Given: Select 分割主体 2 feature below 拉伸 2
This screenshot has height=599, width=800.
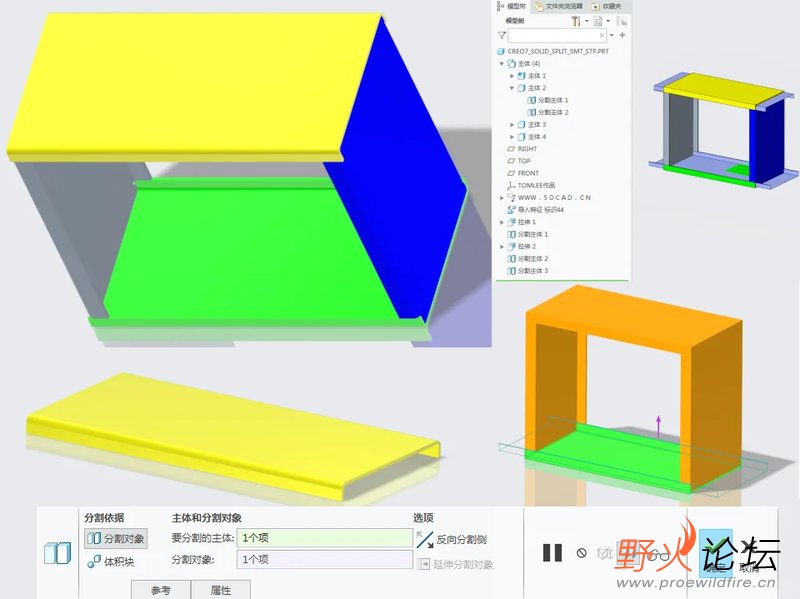Looking at the screenshot, I should tap(528, 259).
